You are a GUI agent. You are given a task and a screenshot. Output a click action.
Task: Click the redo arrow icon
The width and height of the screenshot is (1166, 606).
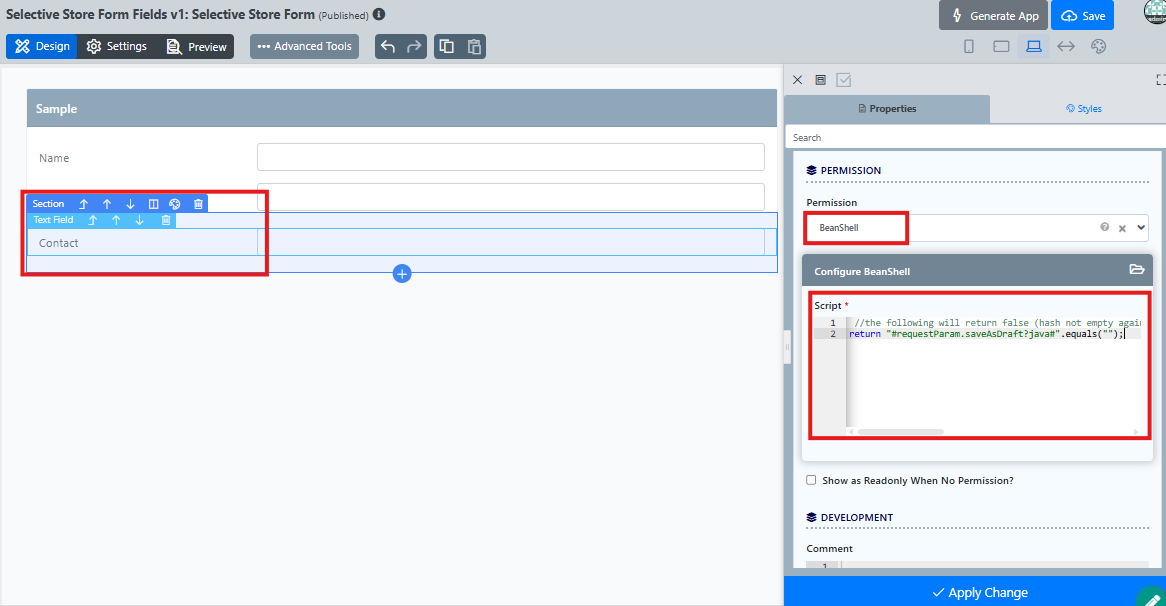tap(413, 46)
